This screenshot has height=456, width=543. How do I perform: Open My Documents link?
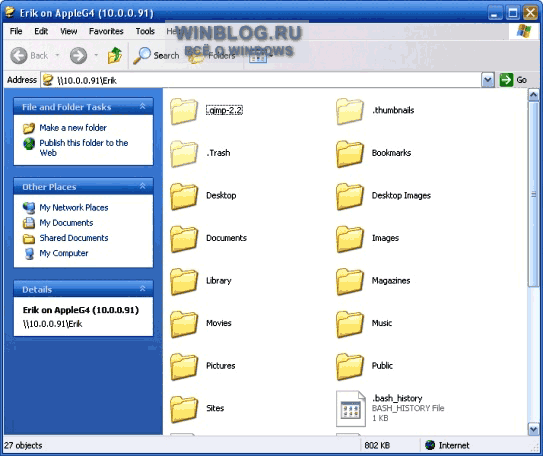point(66,223)
